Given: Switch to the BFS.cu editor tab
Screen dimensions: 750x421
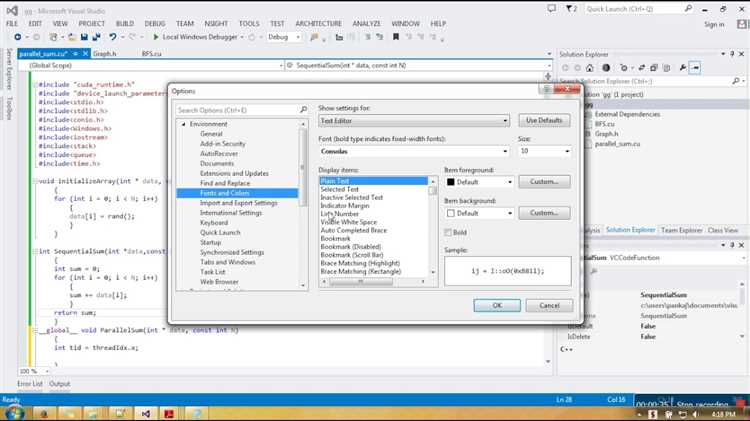Looking at the screenshot, I should (x=152, y=54).
